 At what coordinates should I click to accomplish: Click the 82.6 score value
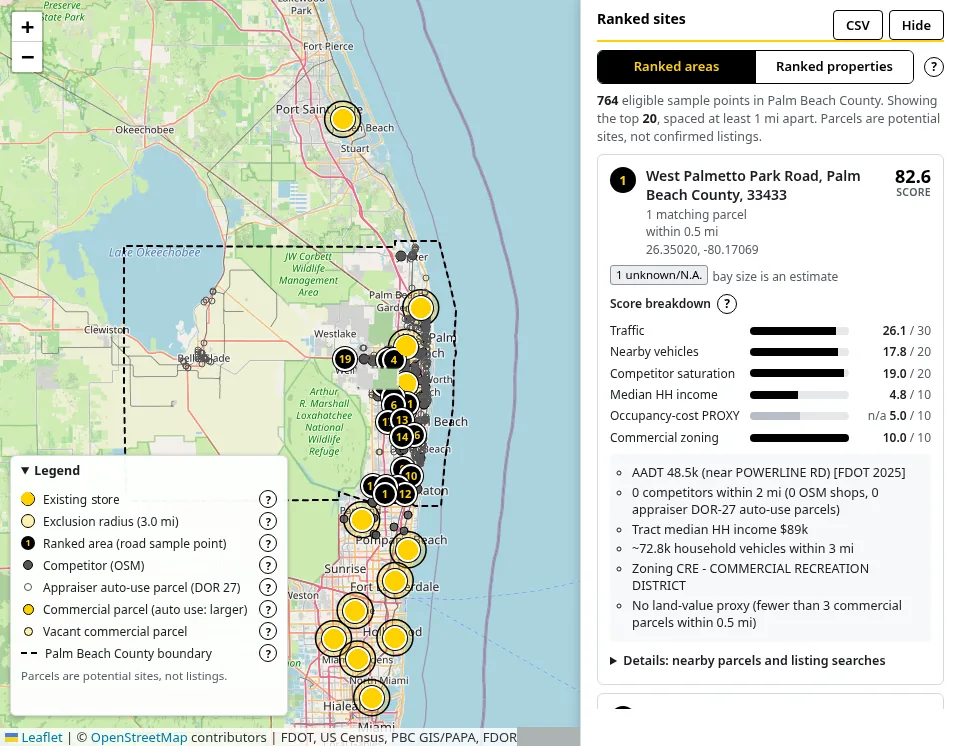coord(912,177)
